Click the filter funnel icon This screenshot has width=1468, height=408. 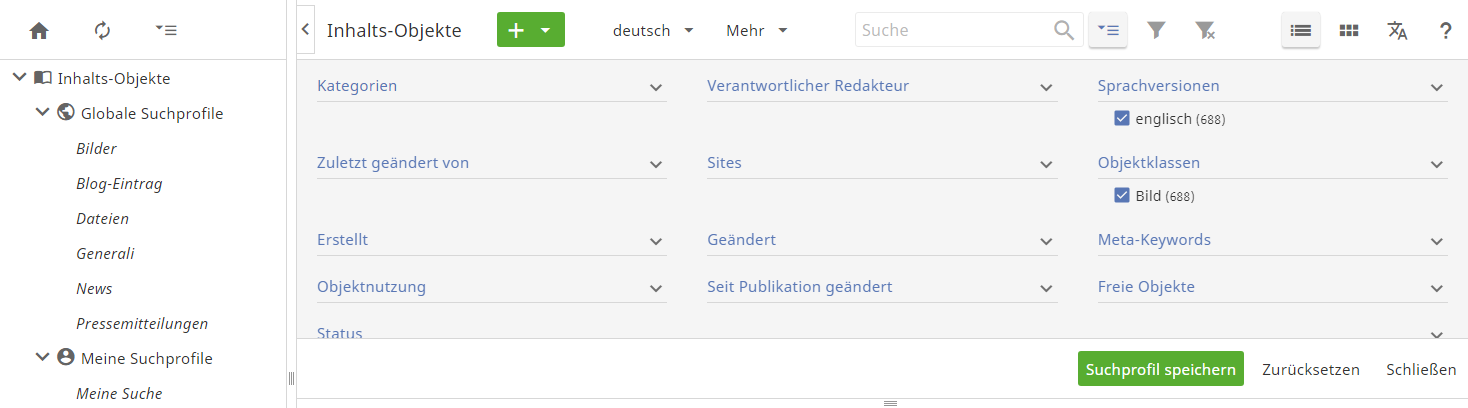(x=1156, y=30)
